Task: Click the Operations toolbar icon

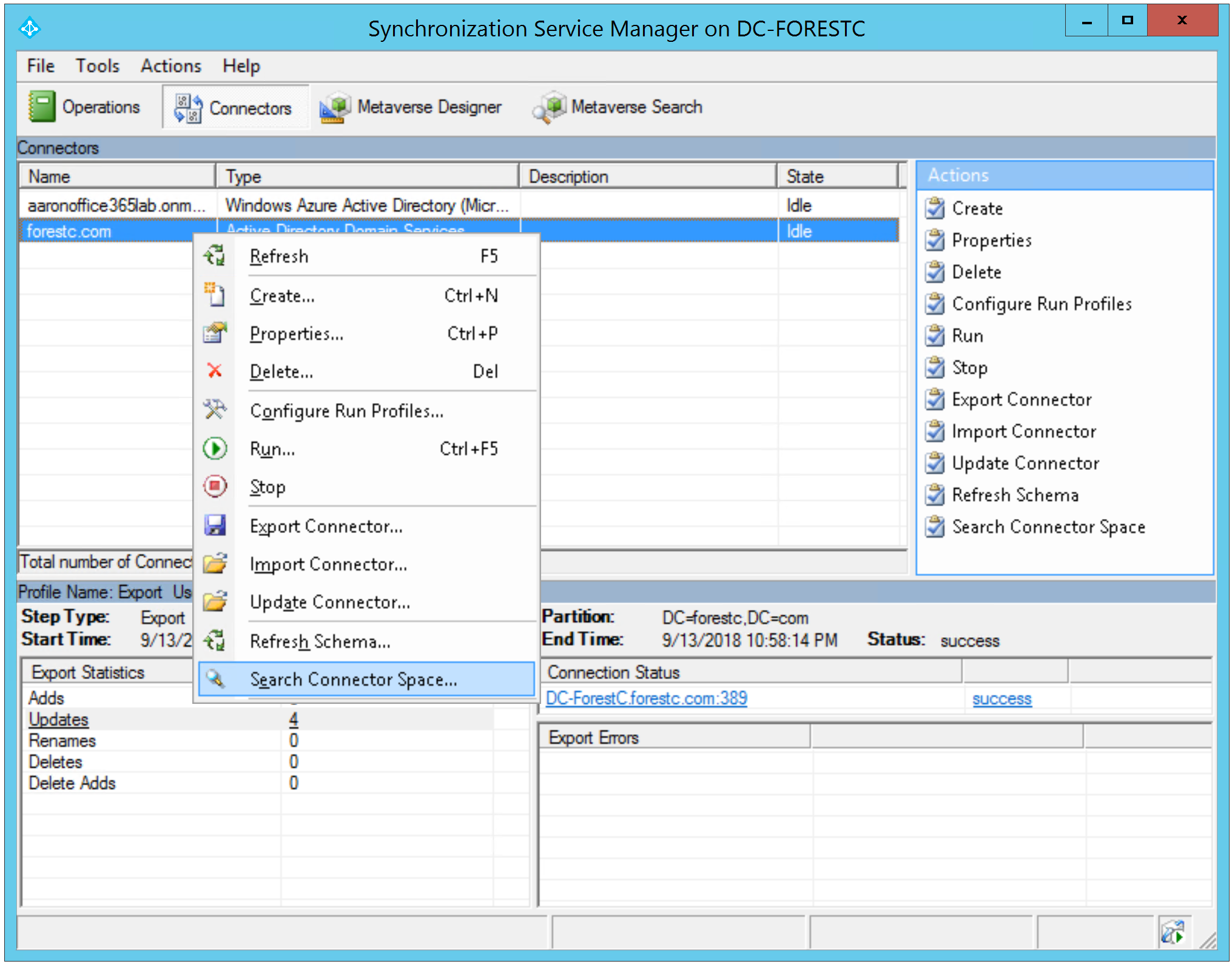Action: (x=41, y=107)
